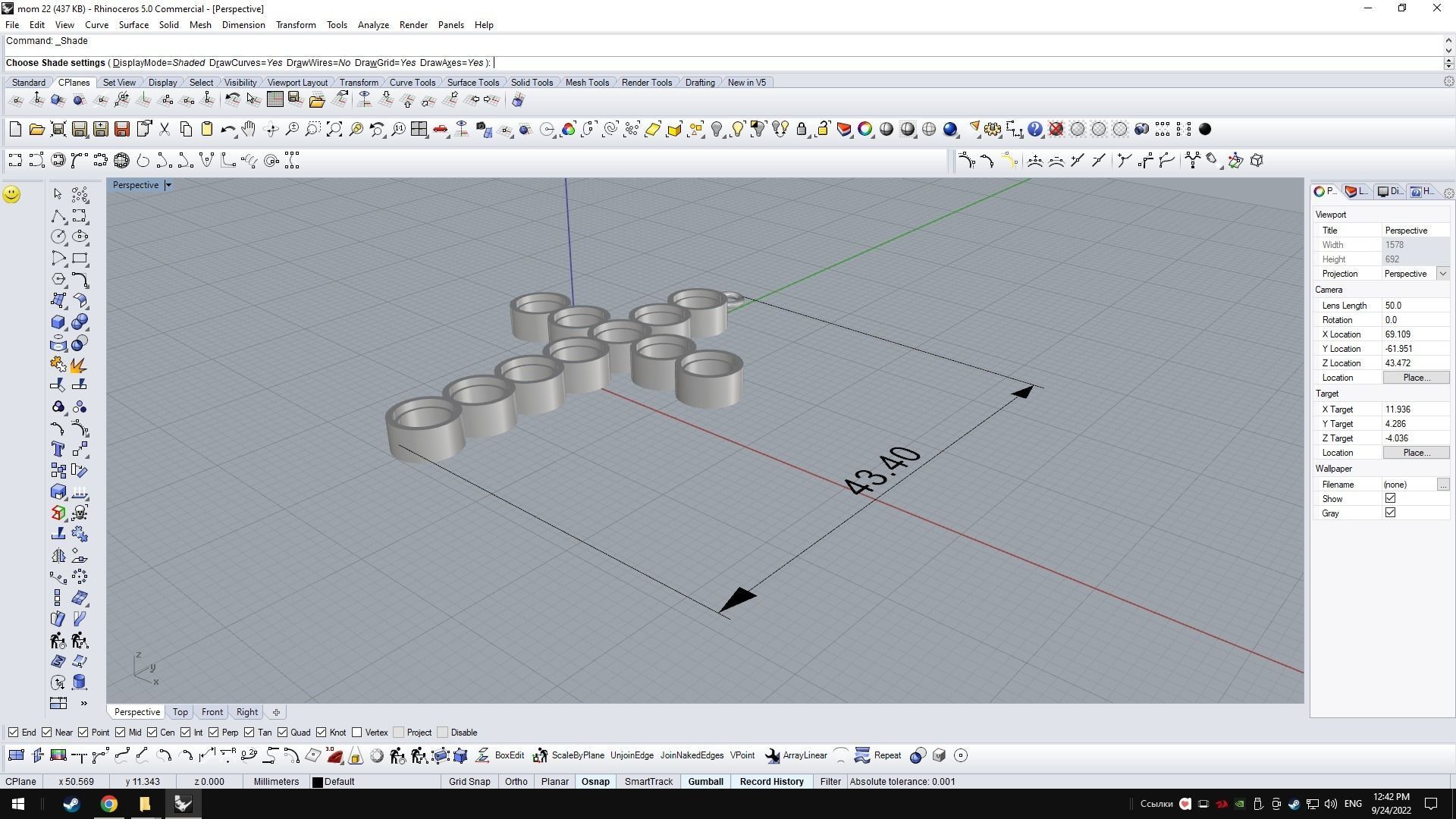Toggle the Quad osnap checkbox
Viewport: 1456px width, 819px height.
(x=283, y=733)
